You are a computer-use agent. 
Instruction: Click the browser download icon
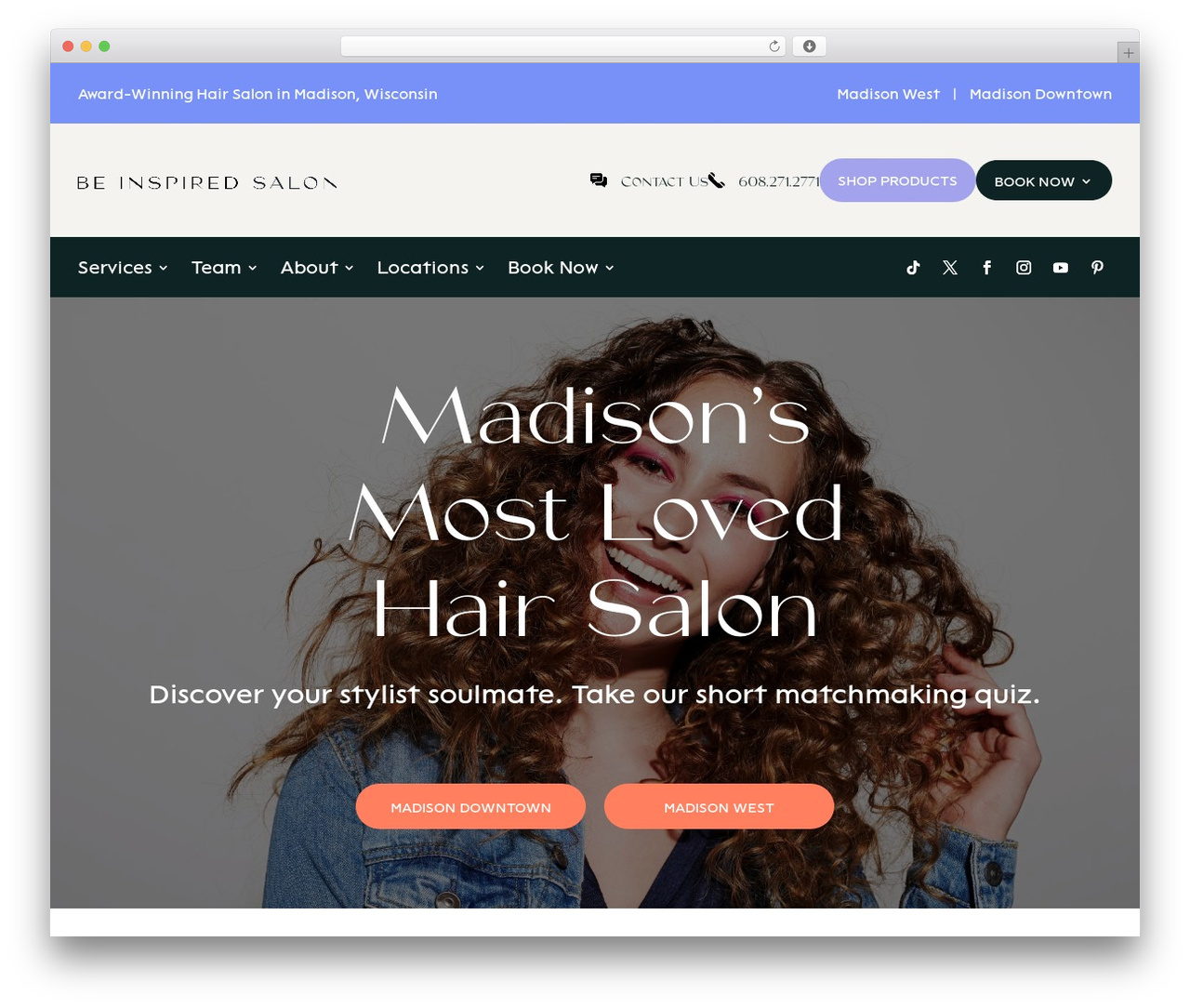pos(810,46)
